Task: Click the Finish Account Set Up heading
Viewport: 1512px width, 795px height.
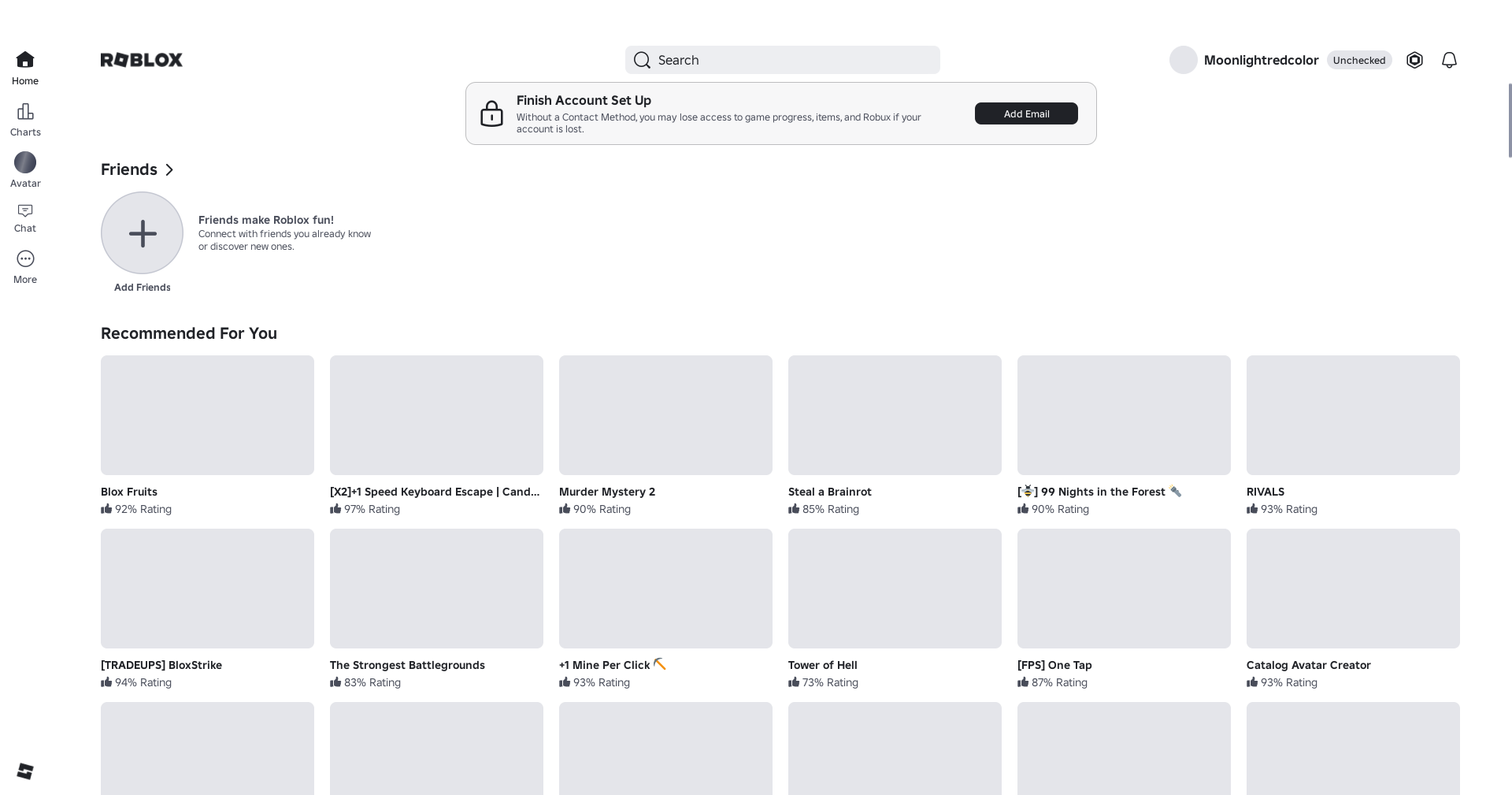Action: [x=584, y=100]
